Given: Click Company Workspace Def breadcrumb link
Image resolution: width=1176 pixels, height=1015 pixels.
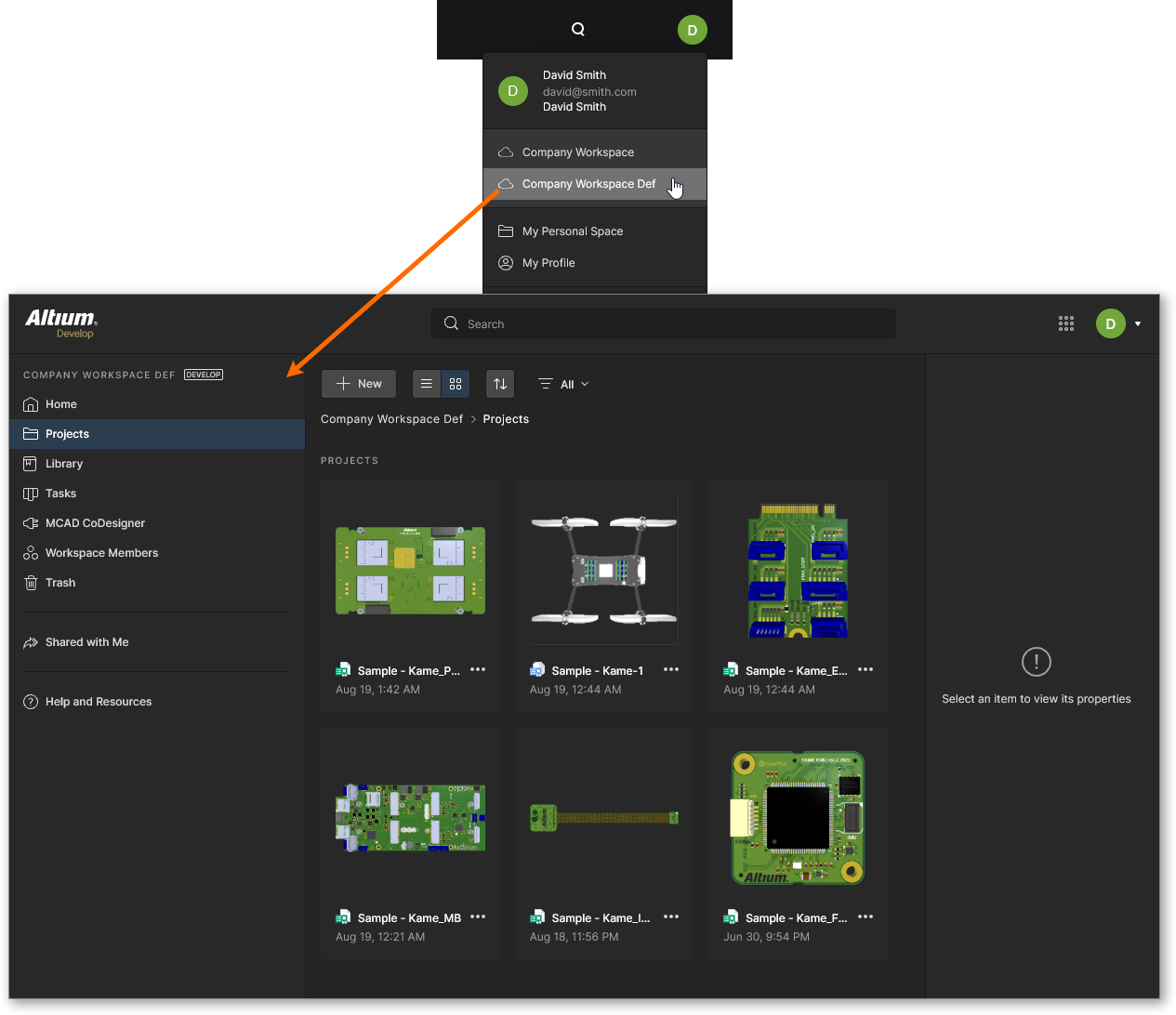Looking at the screenshot, I should point(391,419).
